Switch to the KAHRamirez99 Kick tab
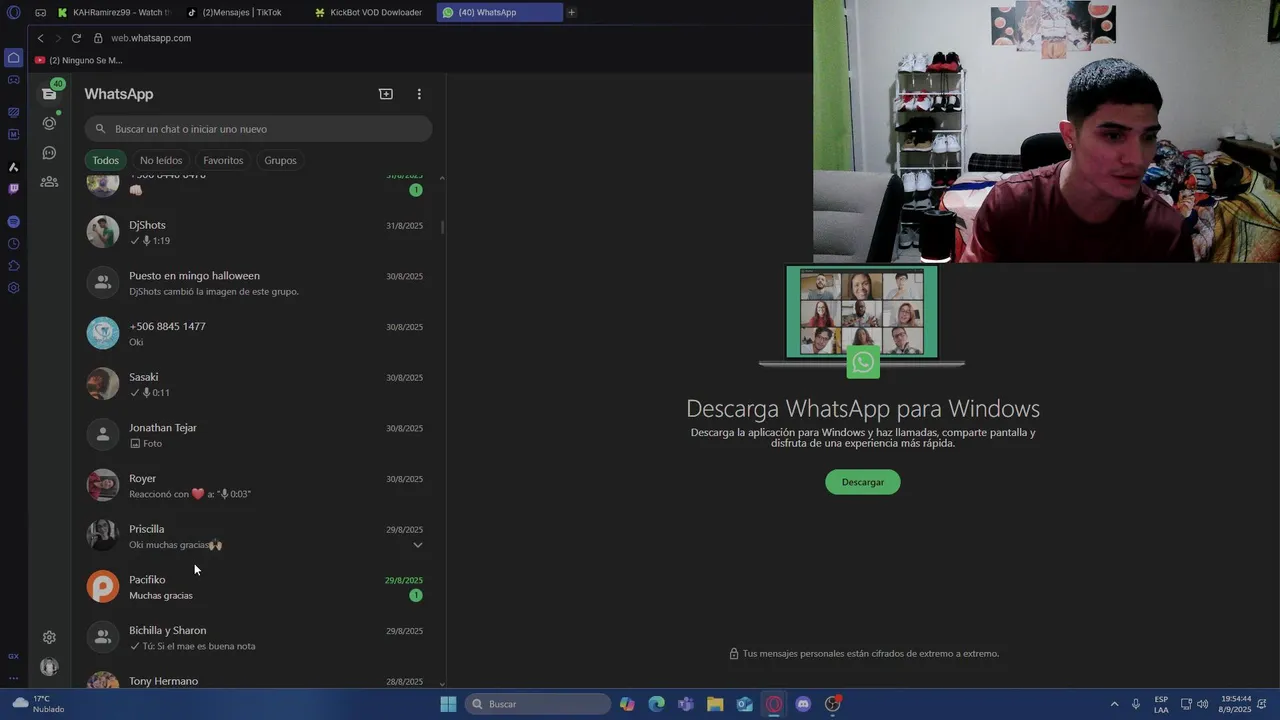Image resolution: width=1280 pixels, height=720 pixels. click(x=113, y=12)
